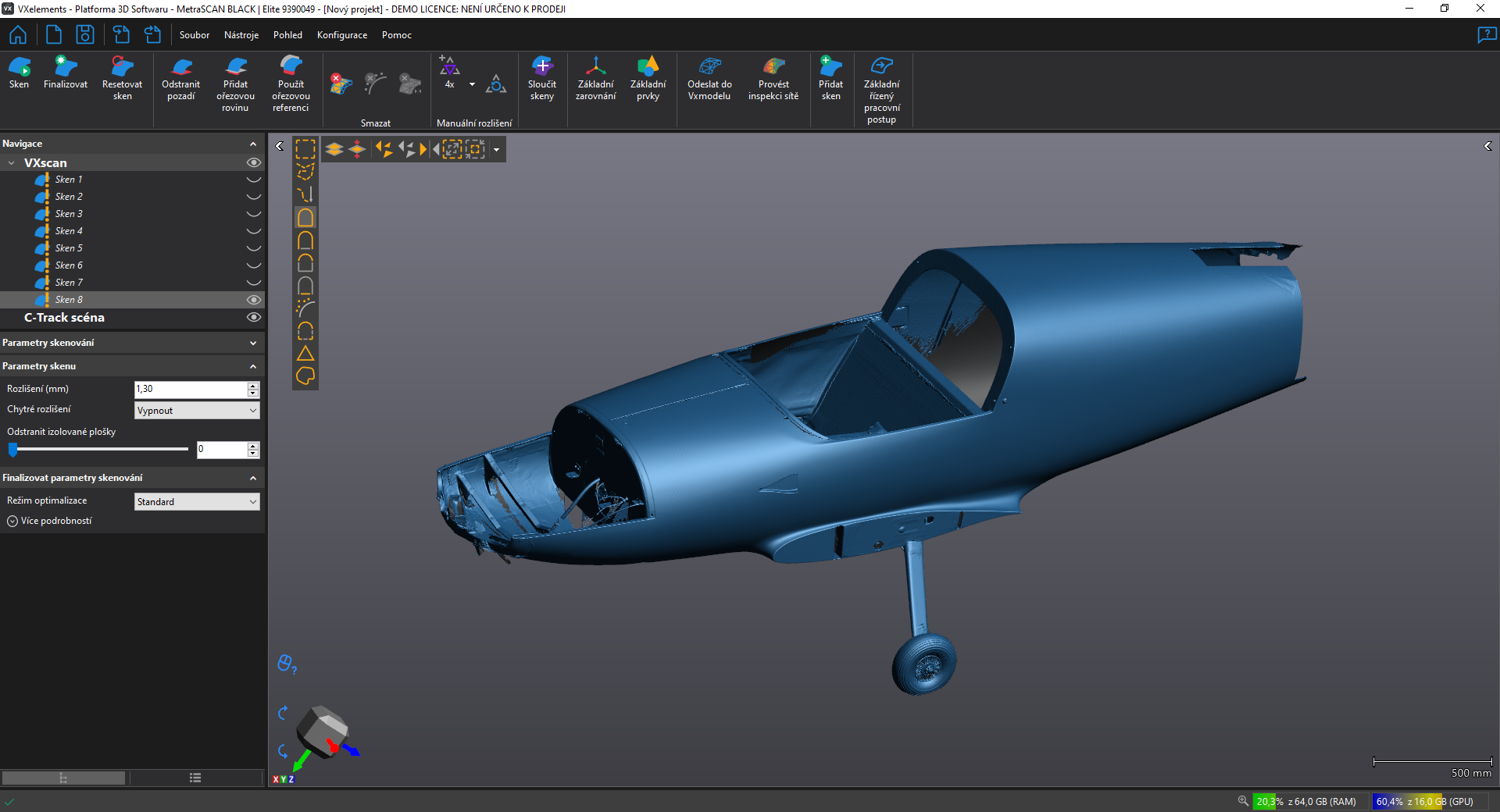Click the Odstranit izolované plošky slider
Image resolution: width=1500 pixels, height=812 pixels.
(x=100, y=450)
